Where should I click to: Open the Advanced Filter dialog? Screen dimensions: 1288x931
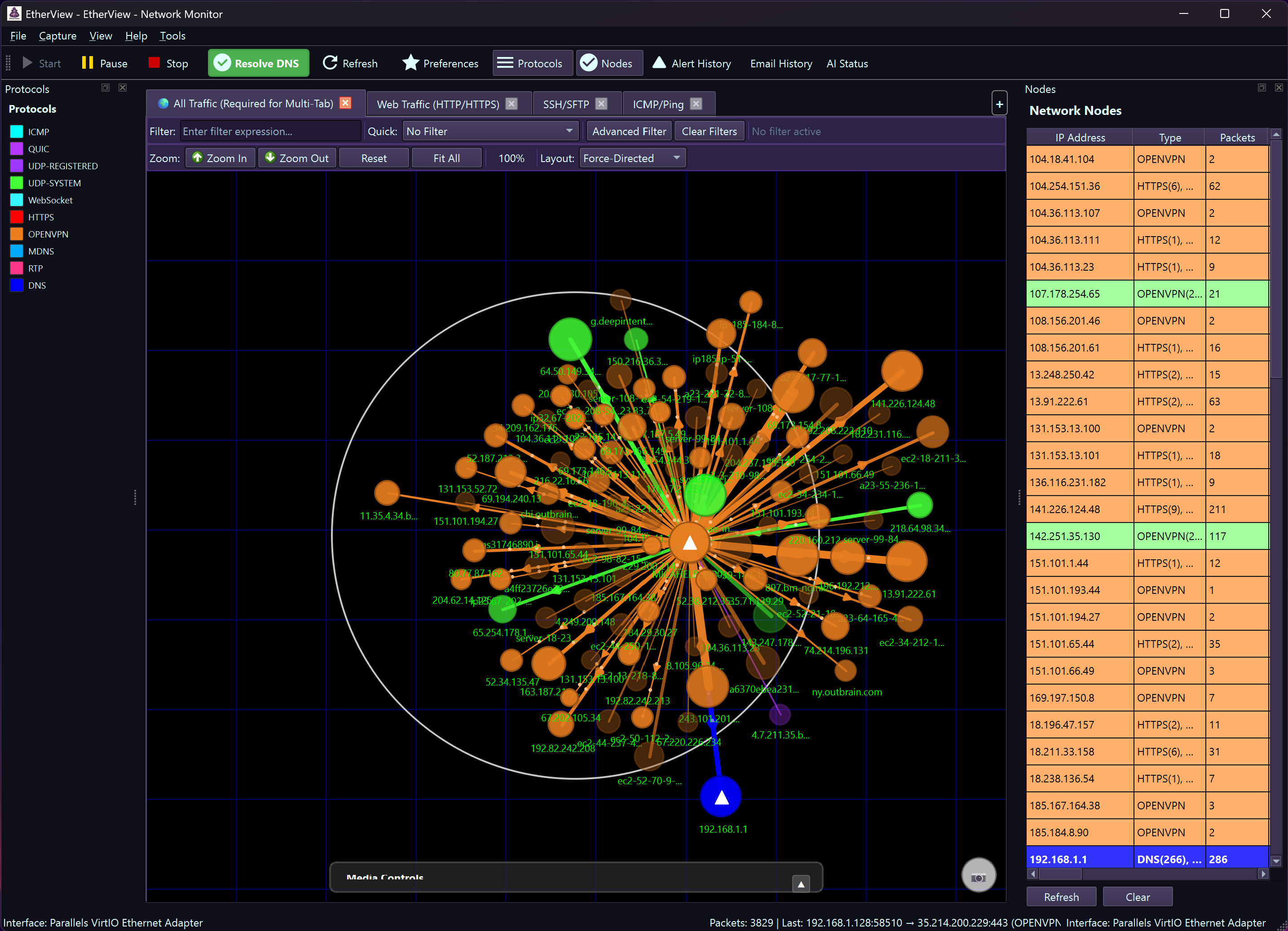coord(629,131)
